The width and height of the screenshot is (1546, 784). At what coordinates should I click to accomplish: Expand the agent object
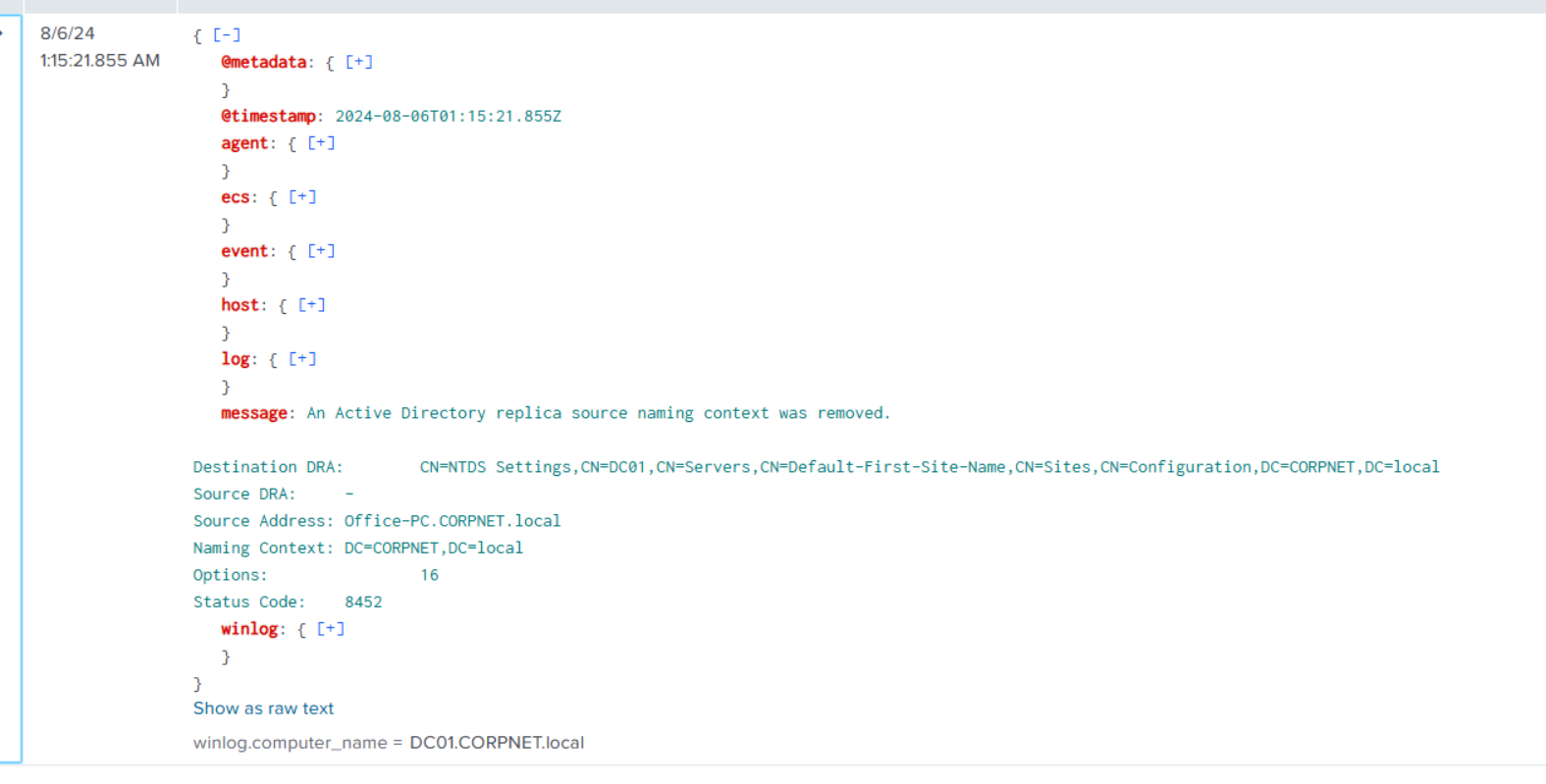click(x=321, y=143)
